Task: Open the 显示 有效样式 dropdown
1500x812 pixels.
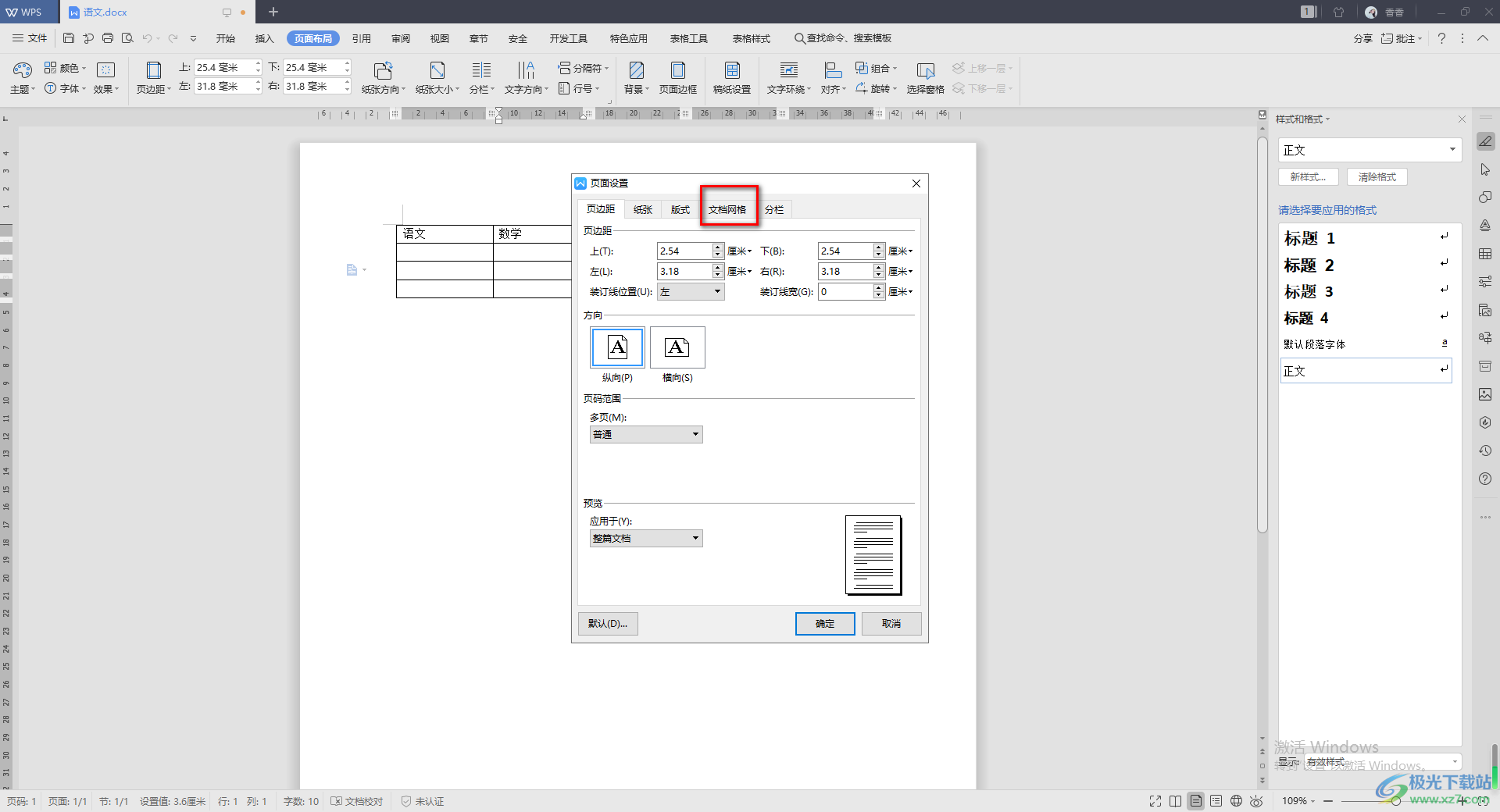Action: (x=1383, y=761)
